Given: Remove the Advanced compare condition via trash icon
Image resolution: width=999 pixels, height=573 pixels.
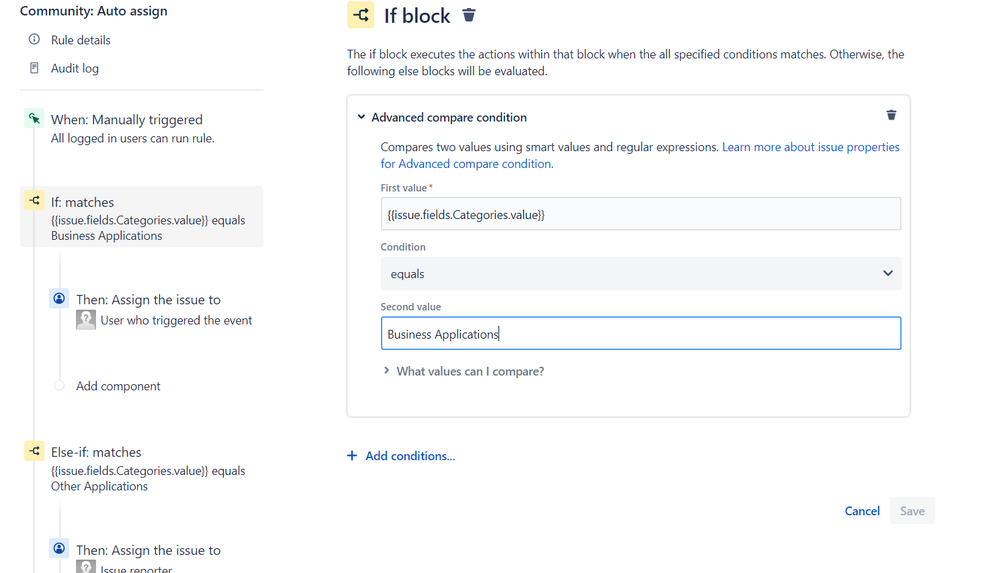Looking at the screenshot, I should 891,116.
